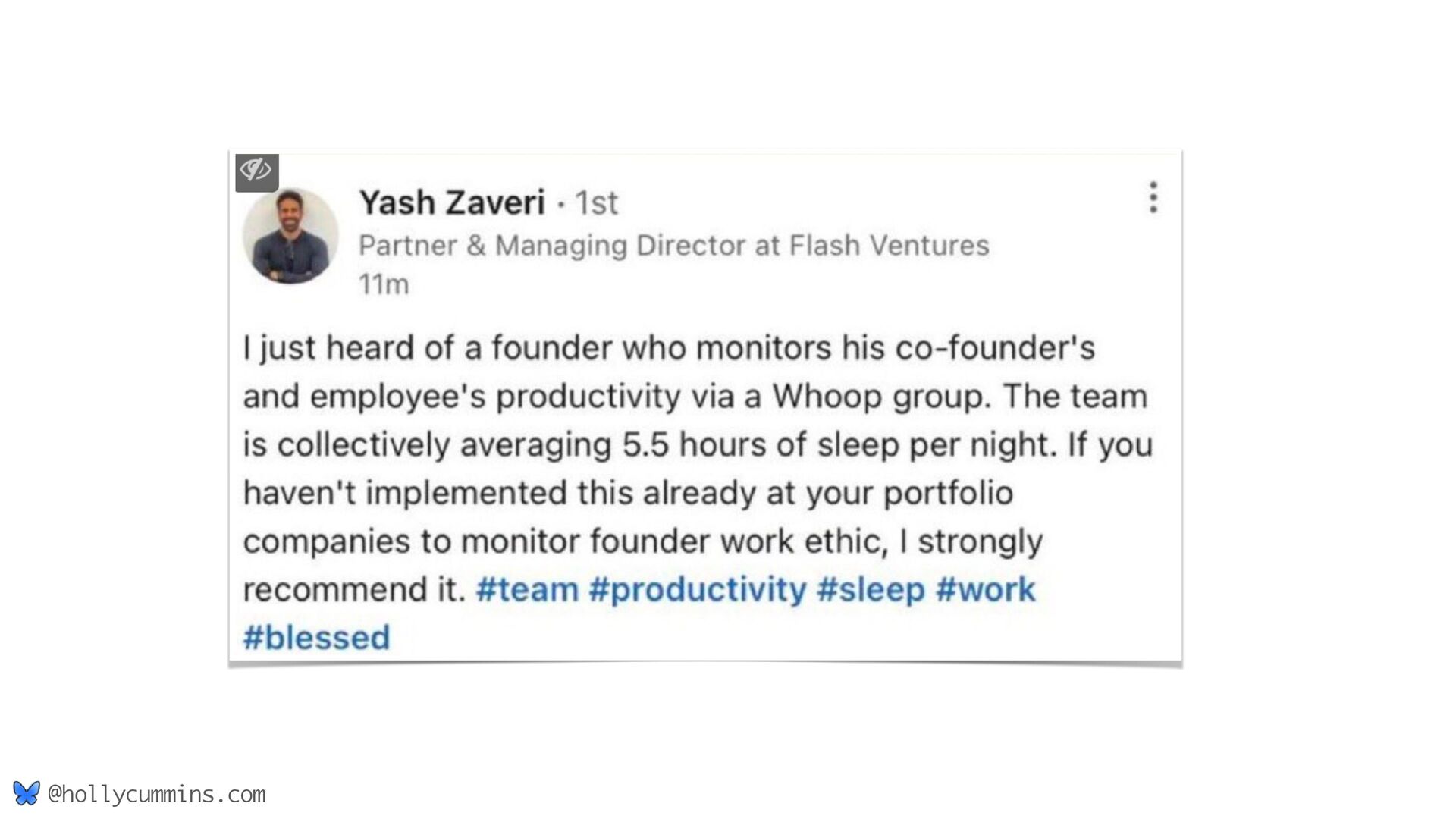Click the #blessed hashtag
Viewport: 1456px width, 819px height.
pos(316,638)
